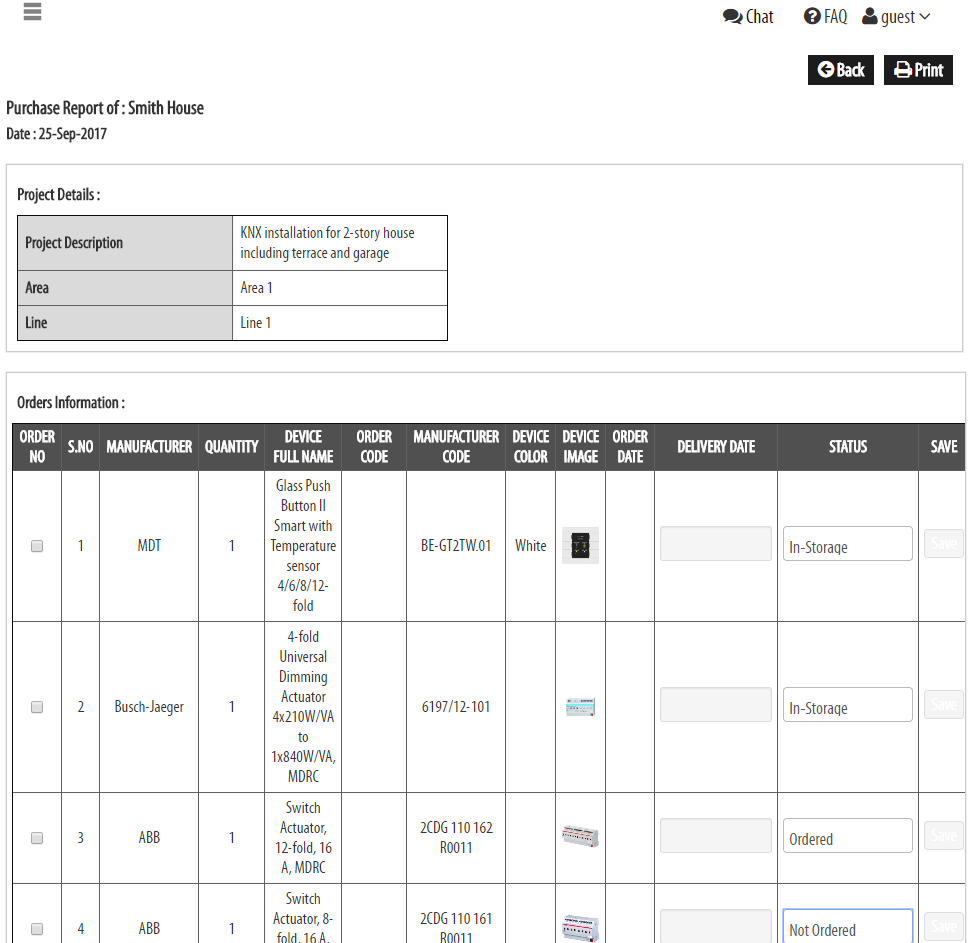
Task: Click the Purchase Report of Smith House title
Action: (105, 108)
